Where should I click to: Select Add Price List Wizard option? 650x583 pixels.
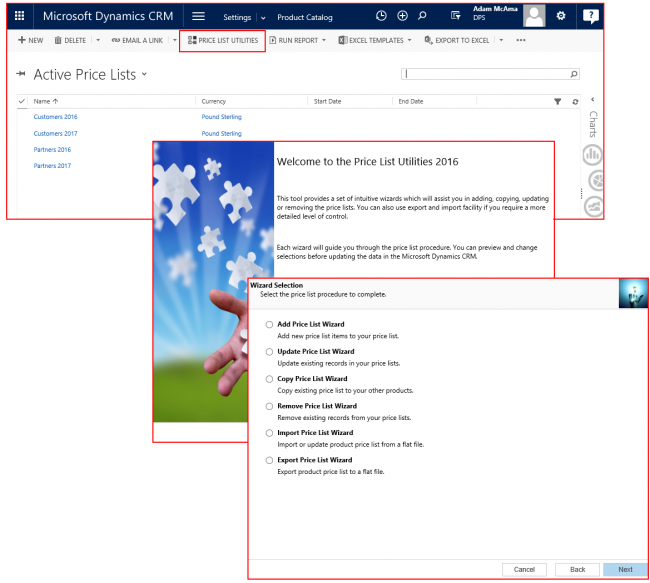coord(269,324)
